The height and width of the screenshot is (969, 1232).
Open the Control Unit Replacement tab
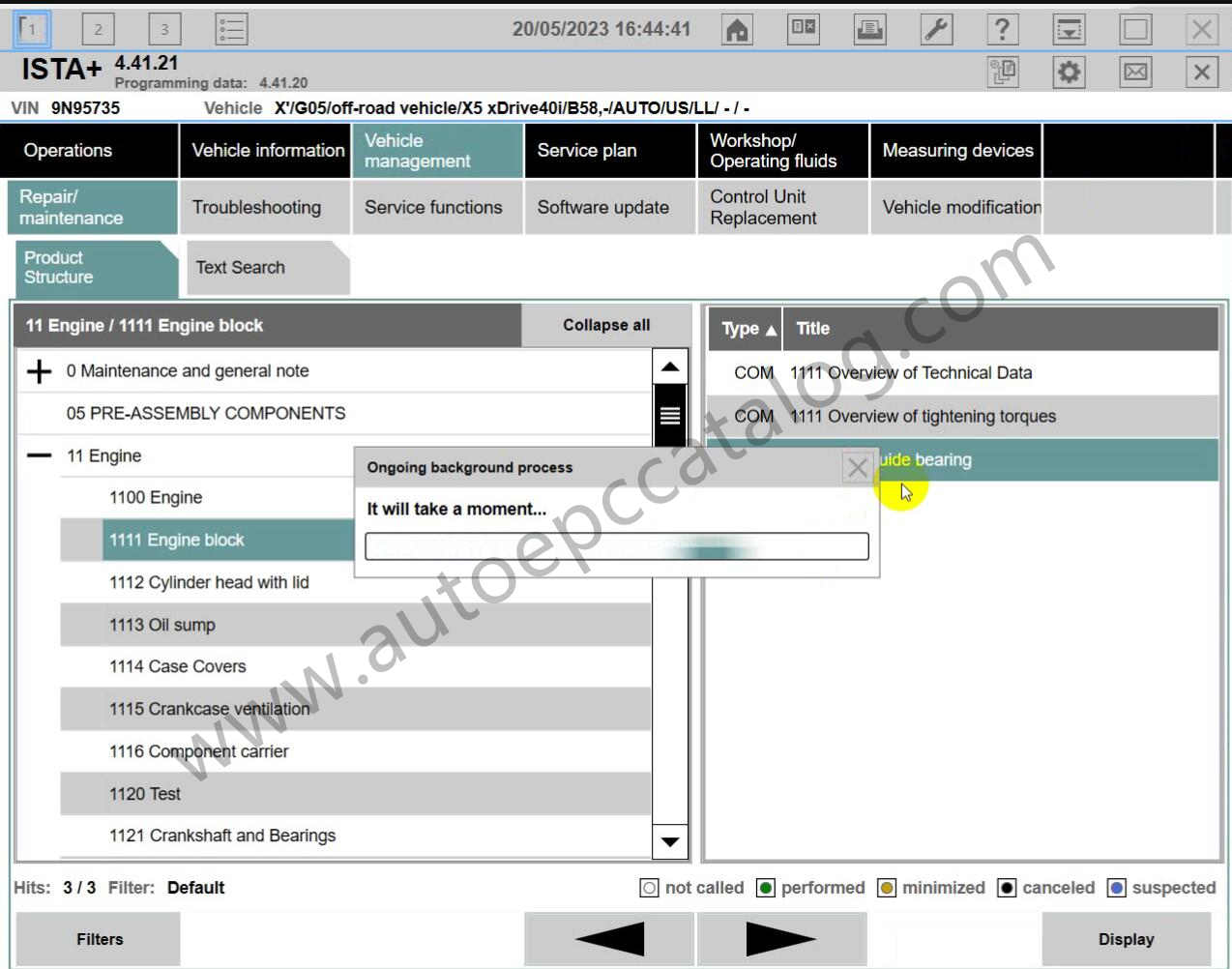pyautogui.click(x=782, y=207)
